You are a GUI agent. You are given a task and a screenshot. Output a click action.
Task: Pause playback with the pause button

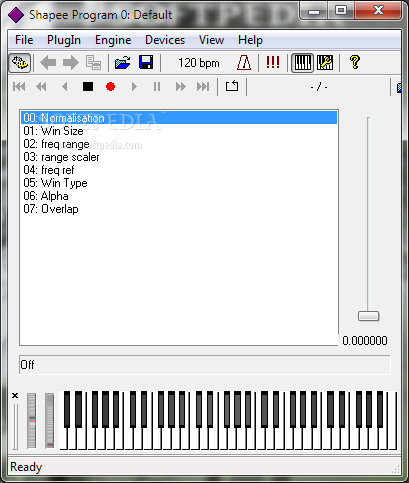(157, 87)
